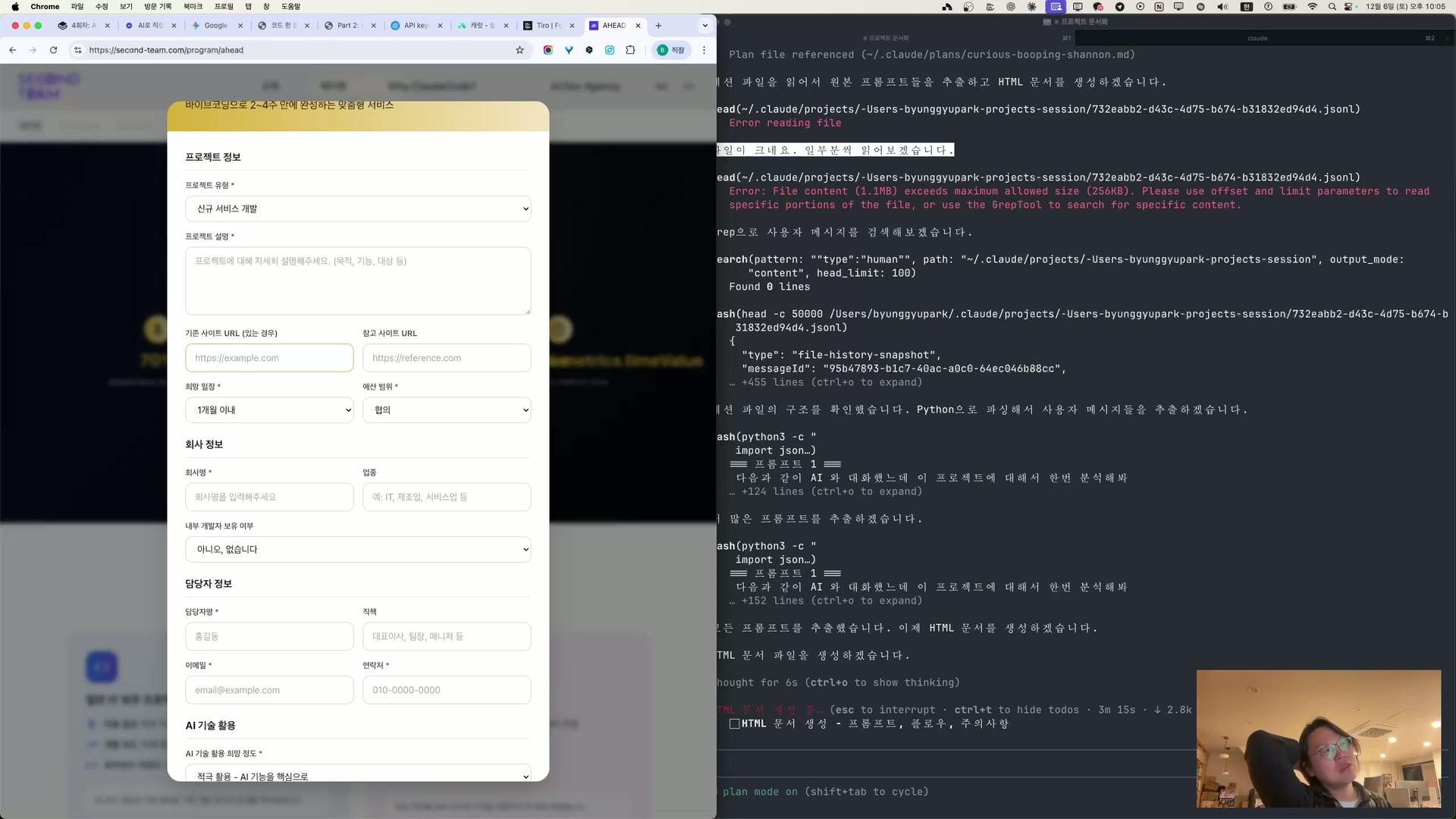Open the 예산 범위 dropdown

tap(446, 410)
